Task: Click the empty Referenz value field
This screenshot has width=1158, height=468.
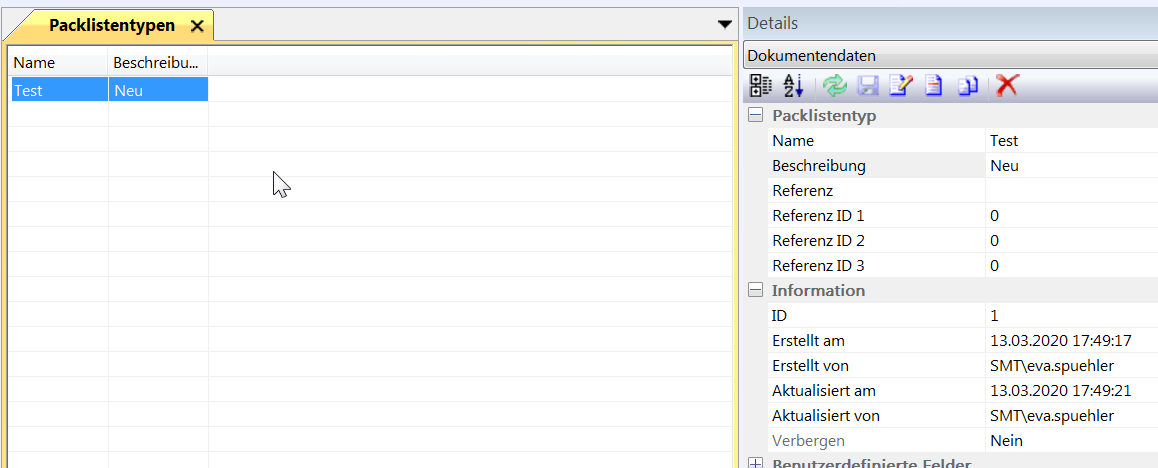Action: tap(1070, 191)
